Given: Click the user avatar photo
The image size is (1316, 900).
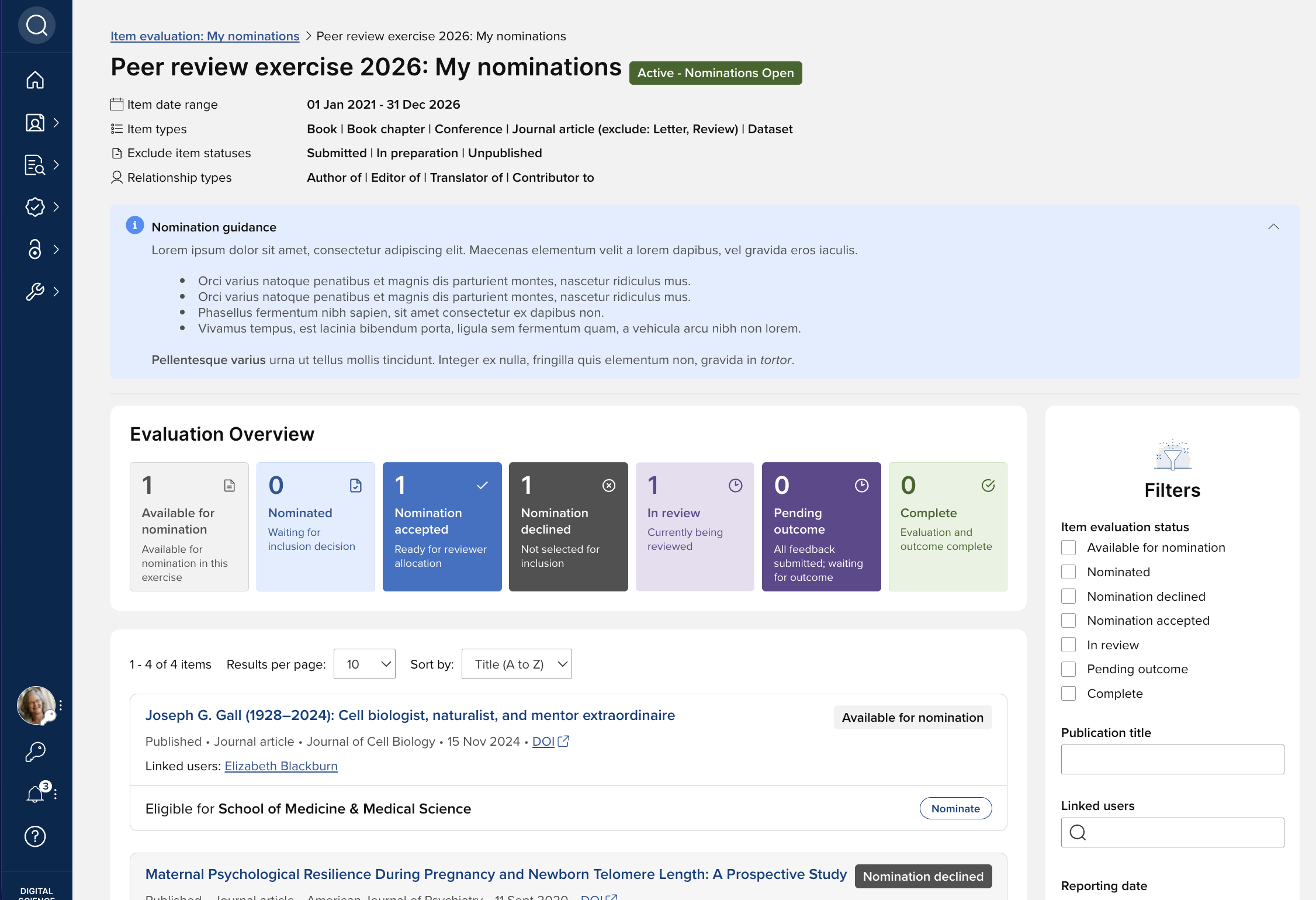Looking at the screenshot, I should click(36, 705).
